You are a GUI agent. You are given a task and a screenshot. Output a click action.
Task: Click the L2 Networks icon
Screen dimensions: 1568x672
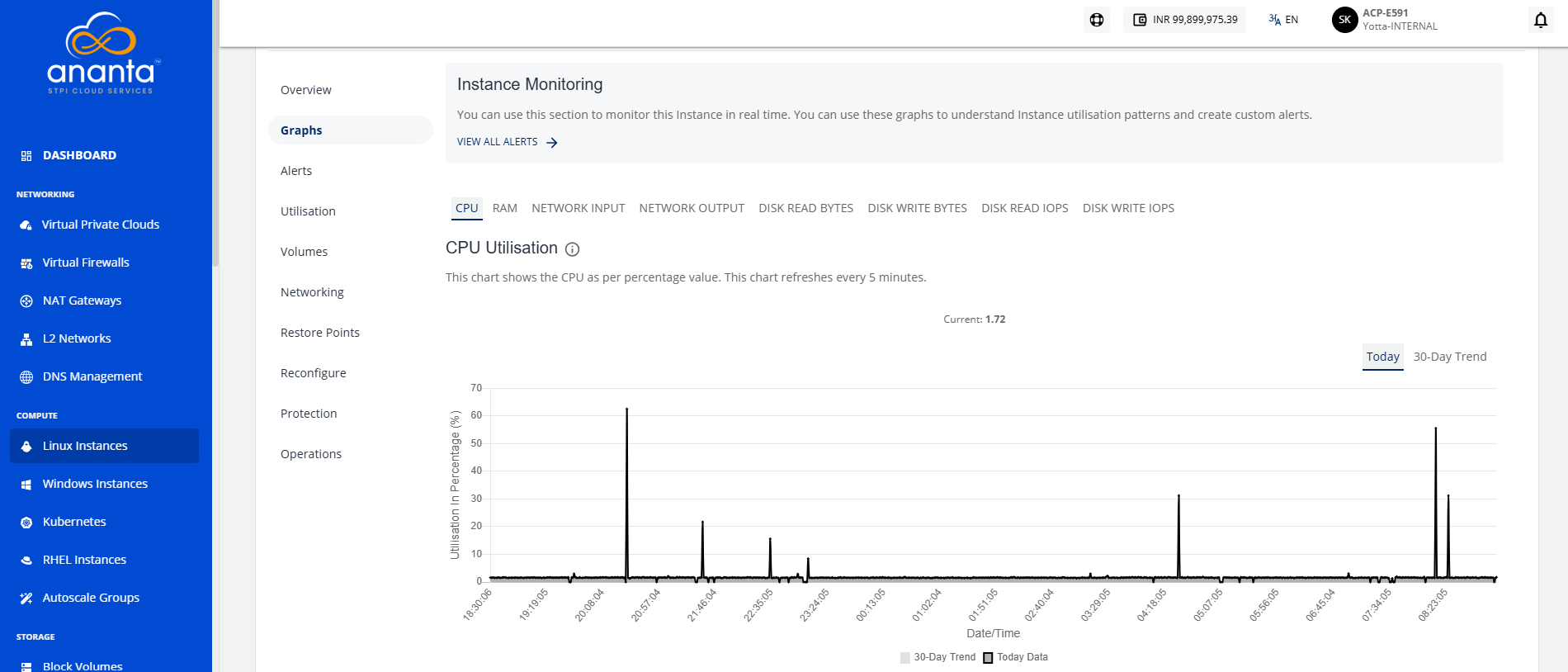click(26, 338)
